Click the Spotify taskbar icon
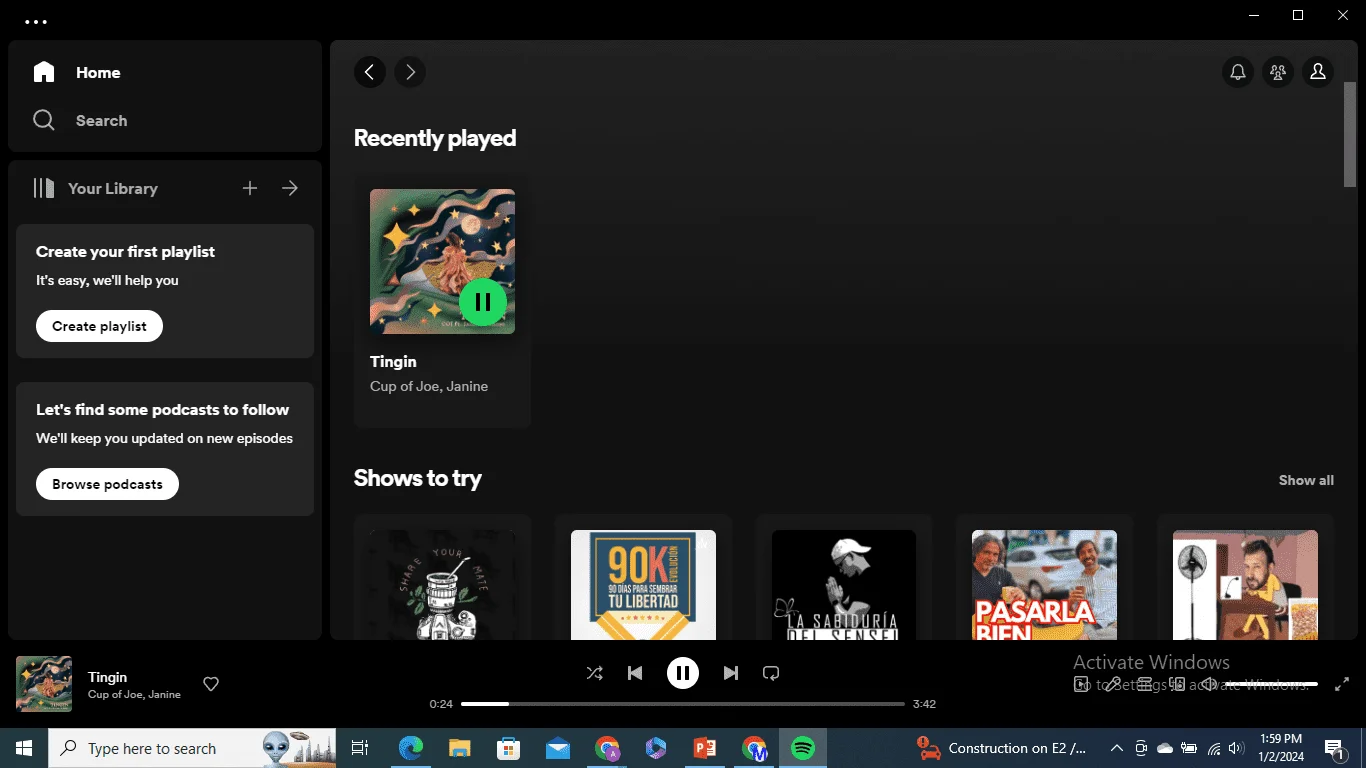 click(x=803, y=748)
